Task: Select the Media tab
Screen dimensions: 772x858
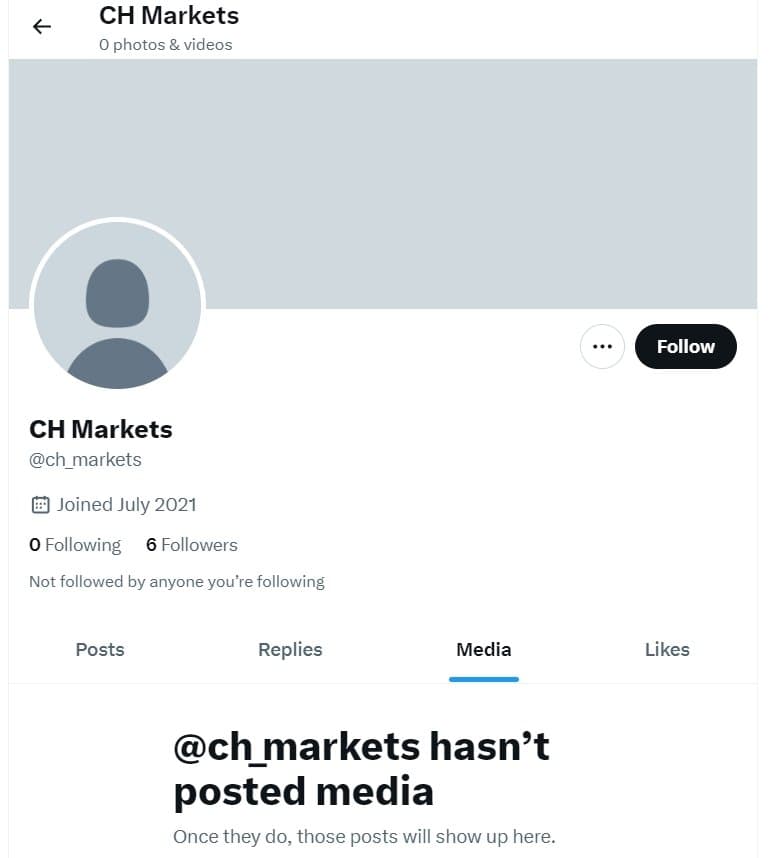Action: click(x=483, y=649)
